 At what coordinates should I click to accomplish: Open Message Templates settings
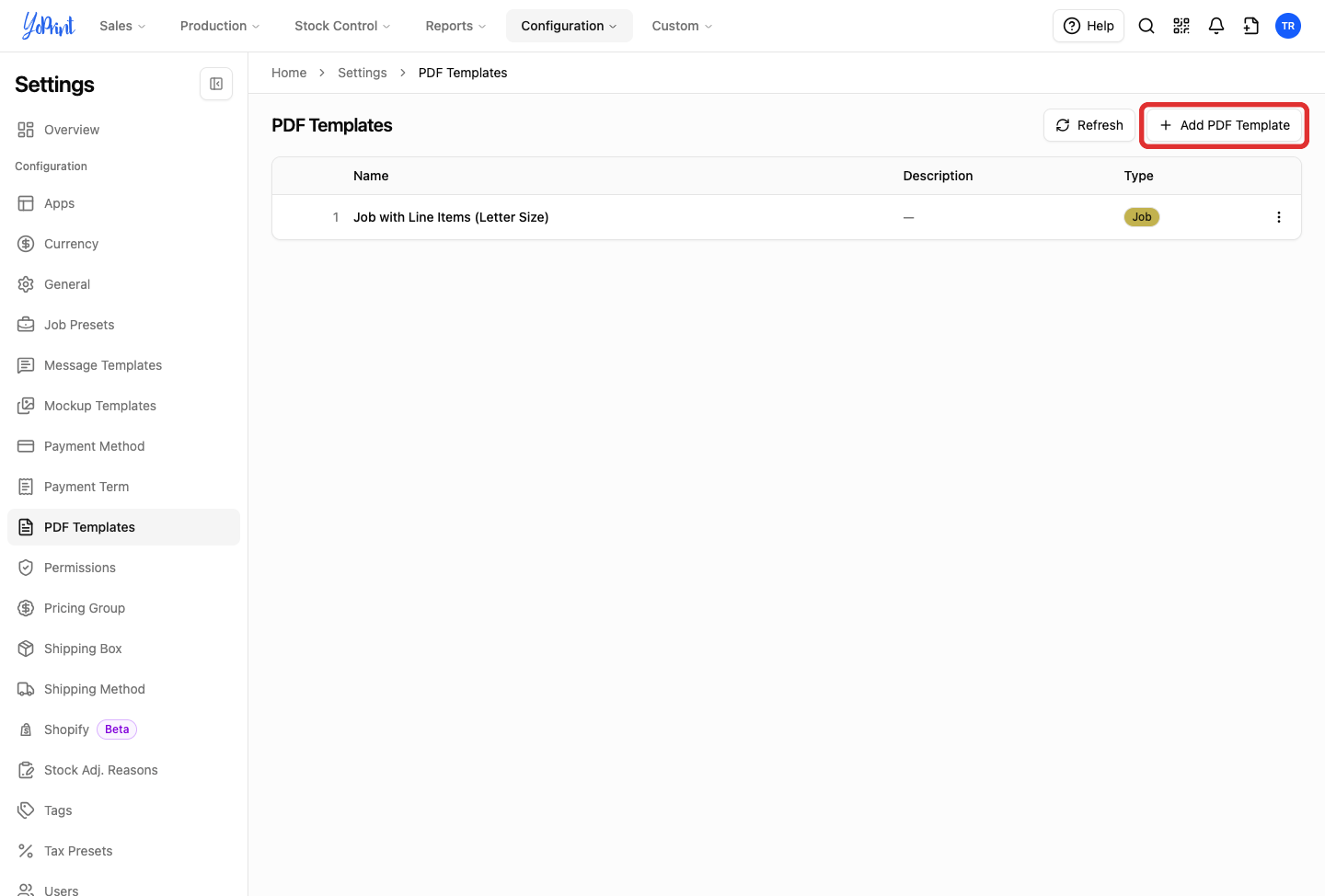tap(123, 365)
